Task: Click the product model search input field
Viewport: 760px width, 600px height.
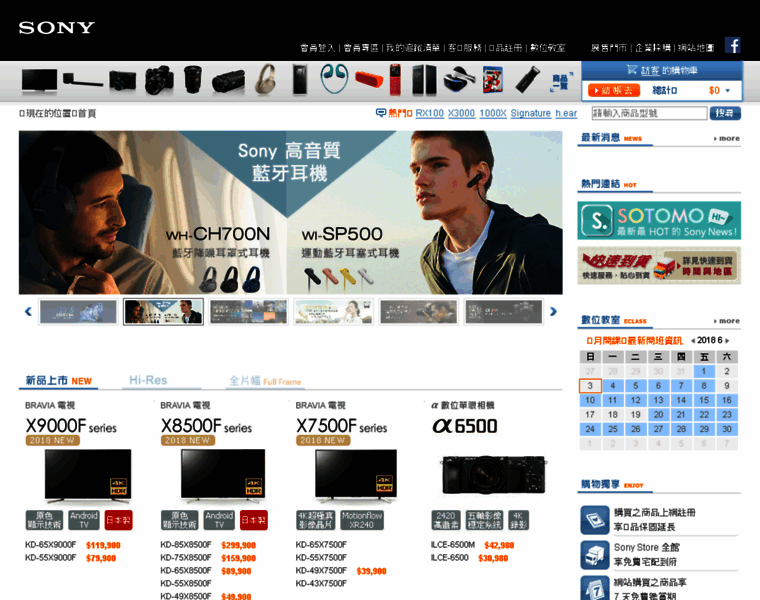Action: pyautogui.click(x=649, y=113)
